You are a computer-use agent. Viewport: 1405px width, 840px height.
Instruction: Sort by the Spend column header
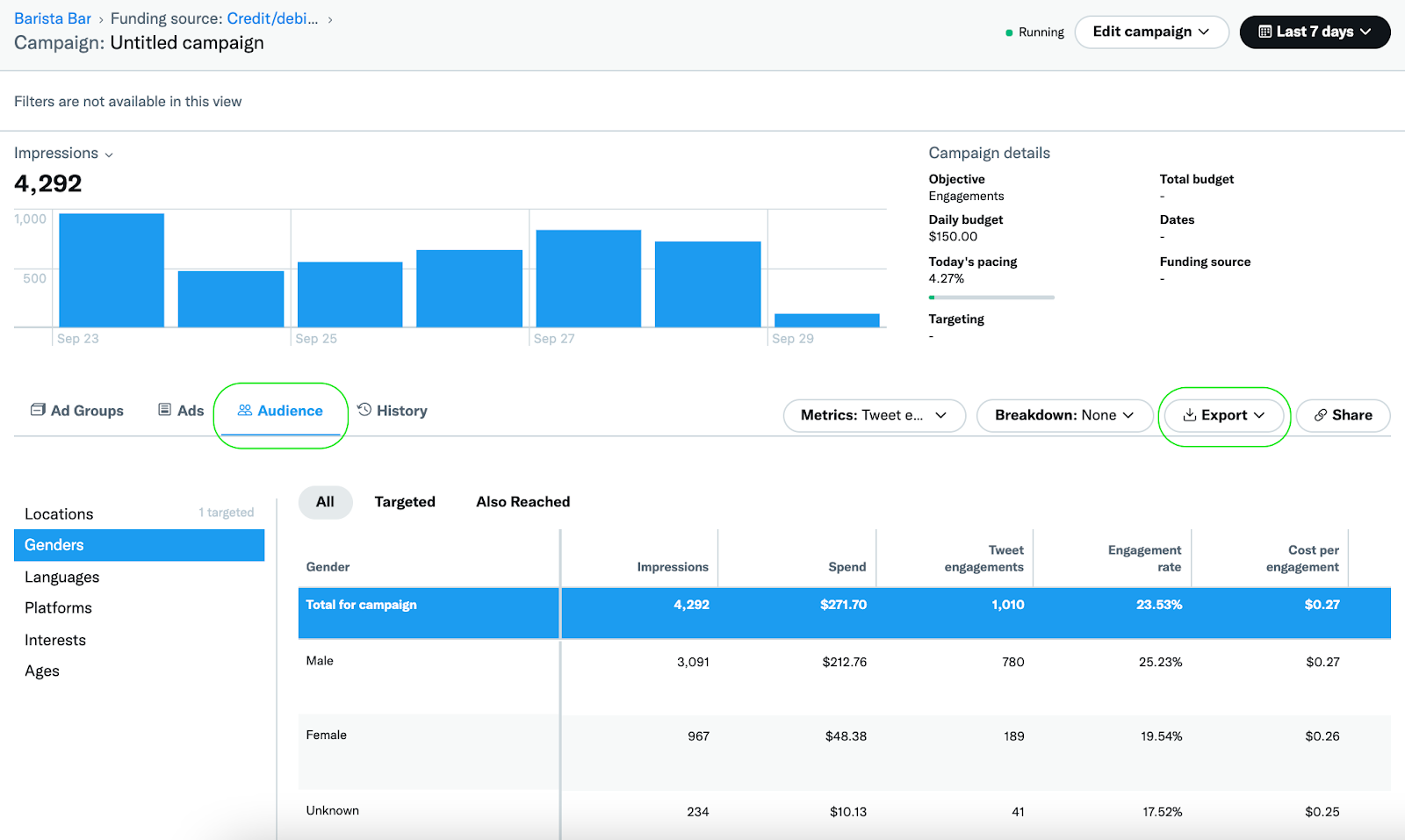[x=847, y=567]
